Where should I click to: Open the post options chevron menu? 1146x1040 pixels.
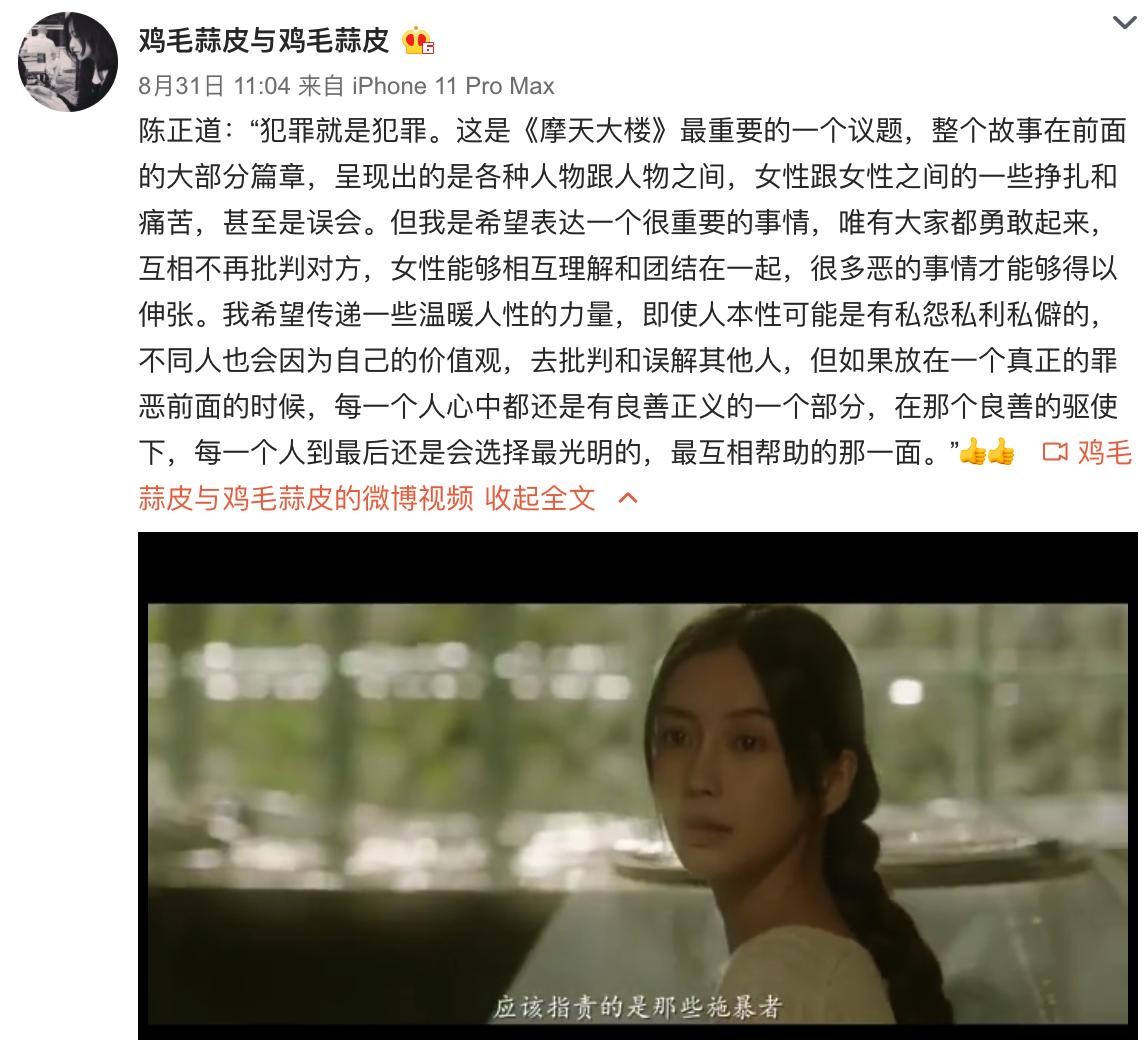point(1125,22)
